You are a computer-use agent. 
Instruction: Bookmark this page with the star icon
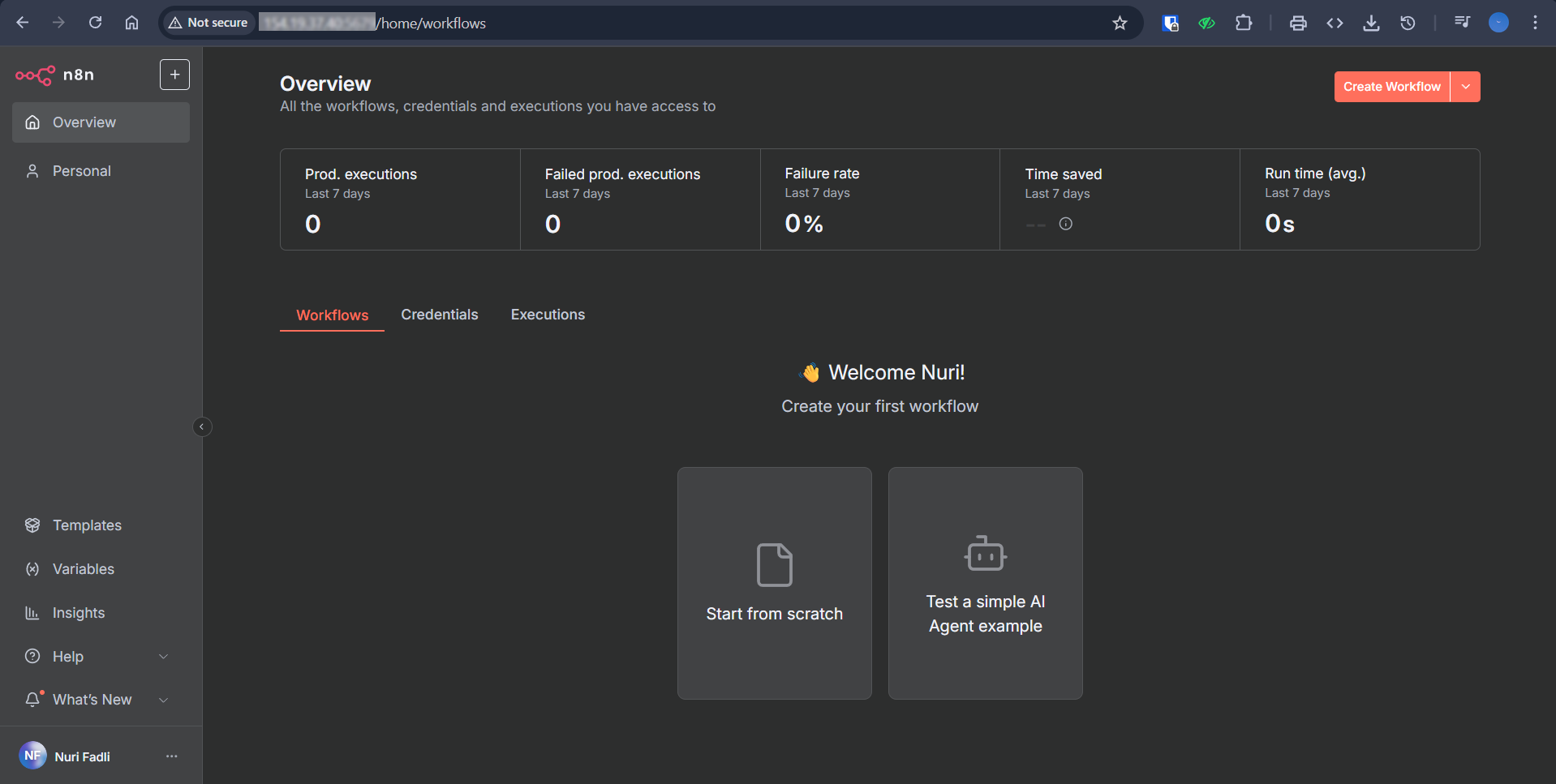1120,23
